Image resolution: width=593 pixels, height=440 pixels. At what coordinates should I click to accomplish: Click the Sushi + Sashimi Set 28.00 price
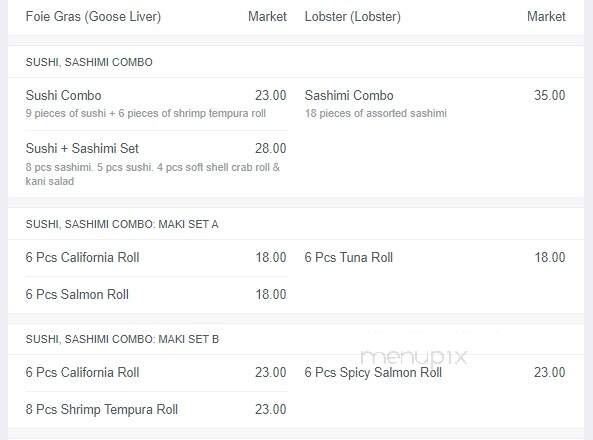(270, 148)
